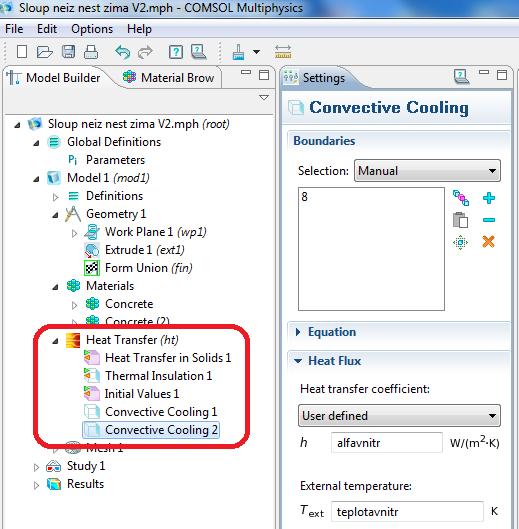Select Convective Cooling 1

(x=161, y=412)
